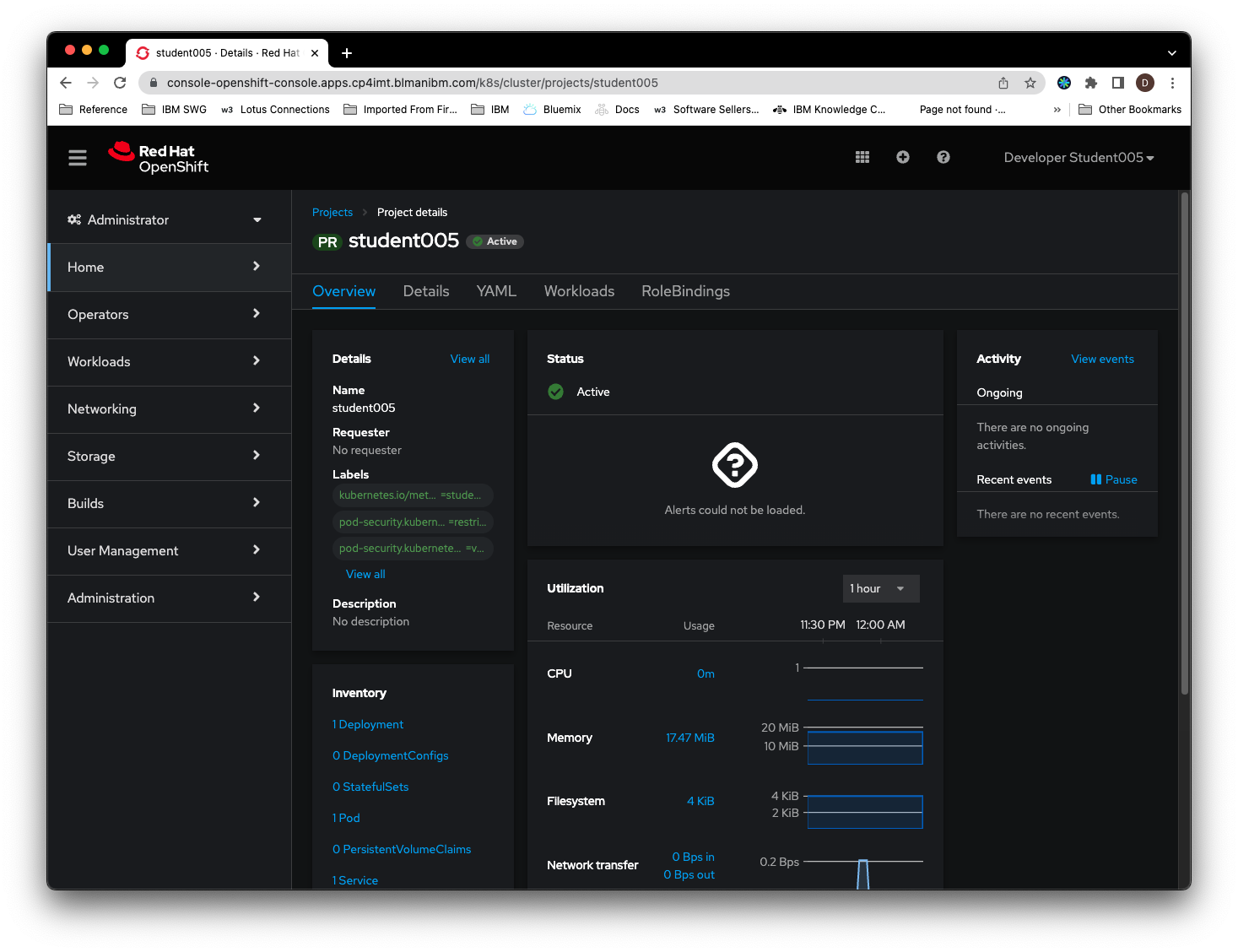Click the browser share icon
1238x952 pixels.
[1003, 83]
